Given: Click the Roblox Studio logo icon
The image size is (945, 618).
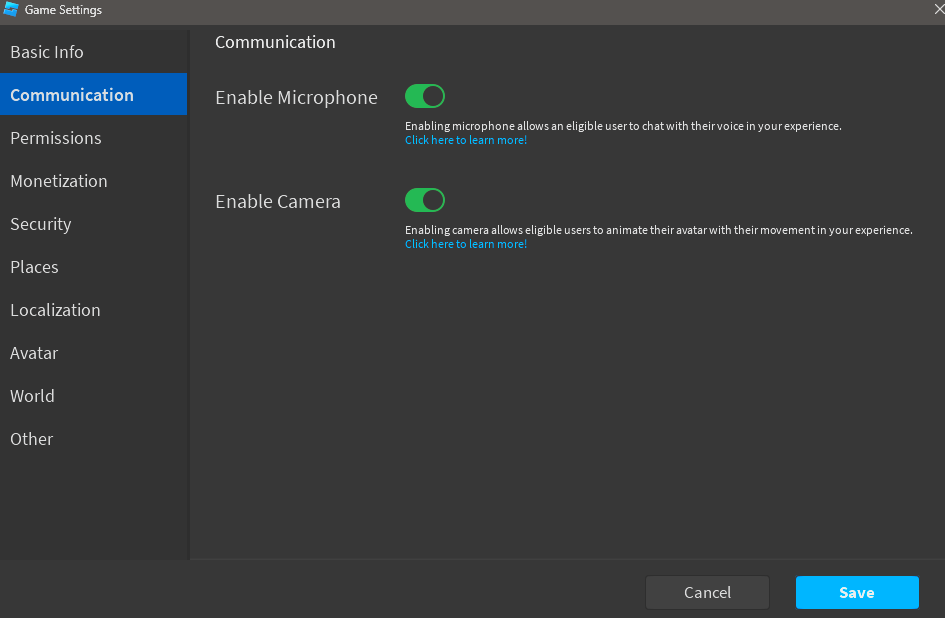Looking at the screenshot, I should coord(11,9).
